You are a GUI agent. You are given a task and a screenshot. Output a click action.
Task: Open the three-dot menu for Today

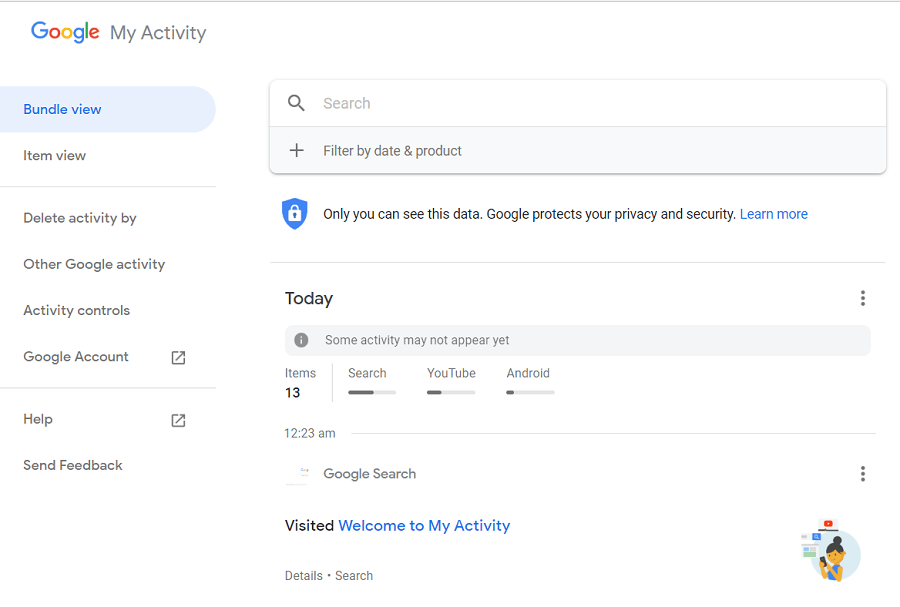coord(862,298)
